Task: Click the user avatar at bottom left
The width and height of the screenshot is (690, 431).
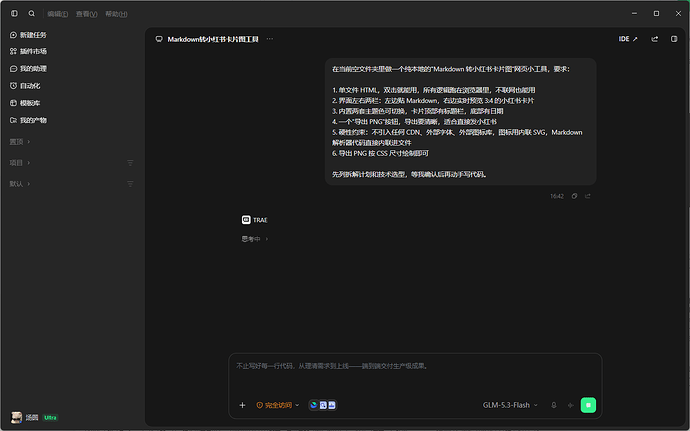Action: click(16, 417)
